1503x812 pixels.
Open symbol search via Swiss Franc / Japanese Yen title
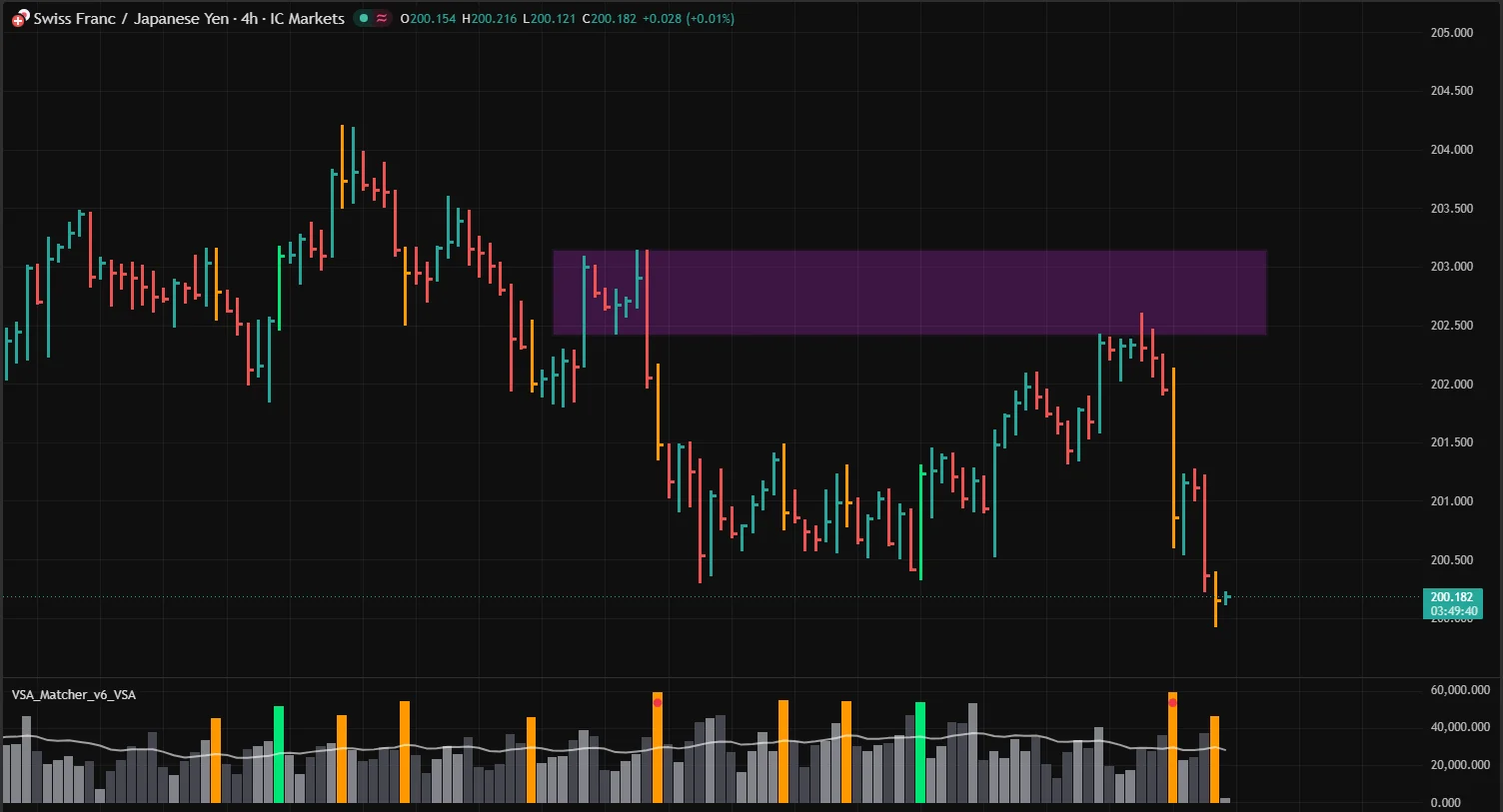coord(132,18)
